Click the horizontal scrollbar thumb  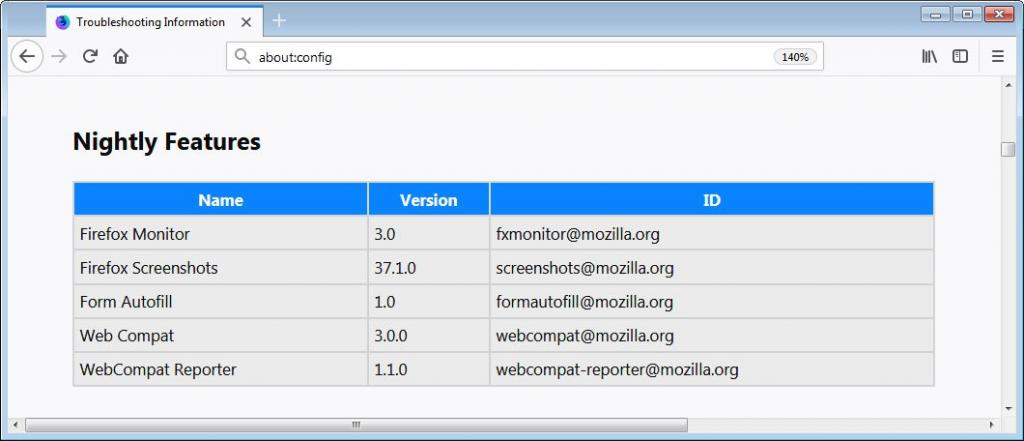pos(356,425)
